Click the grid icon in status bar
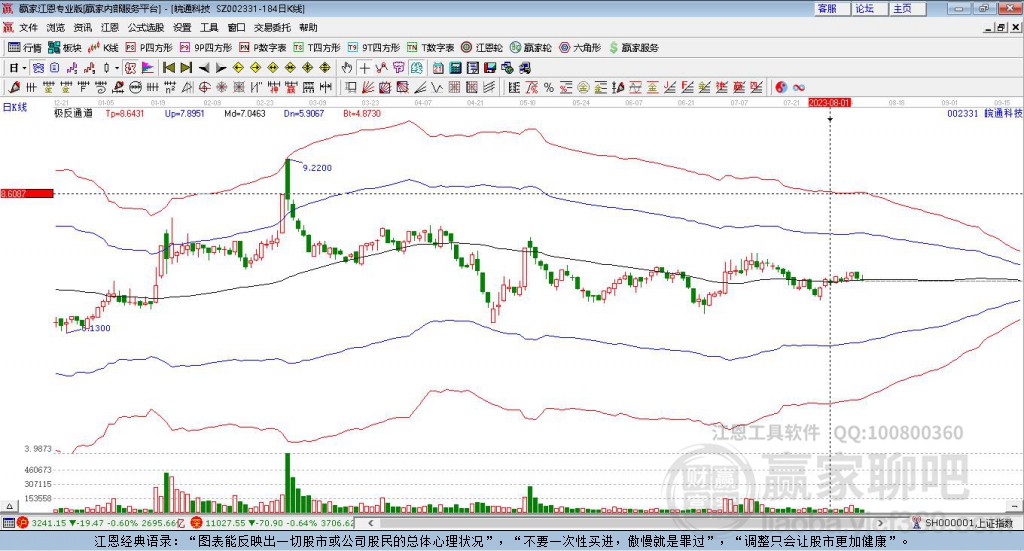The height and width of the screenshot is (551, 1024). pos(8,523)
